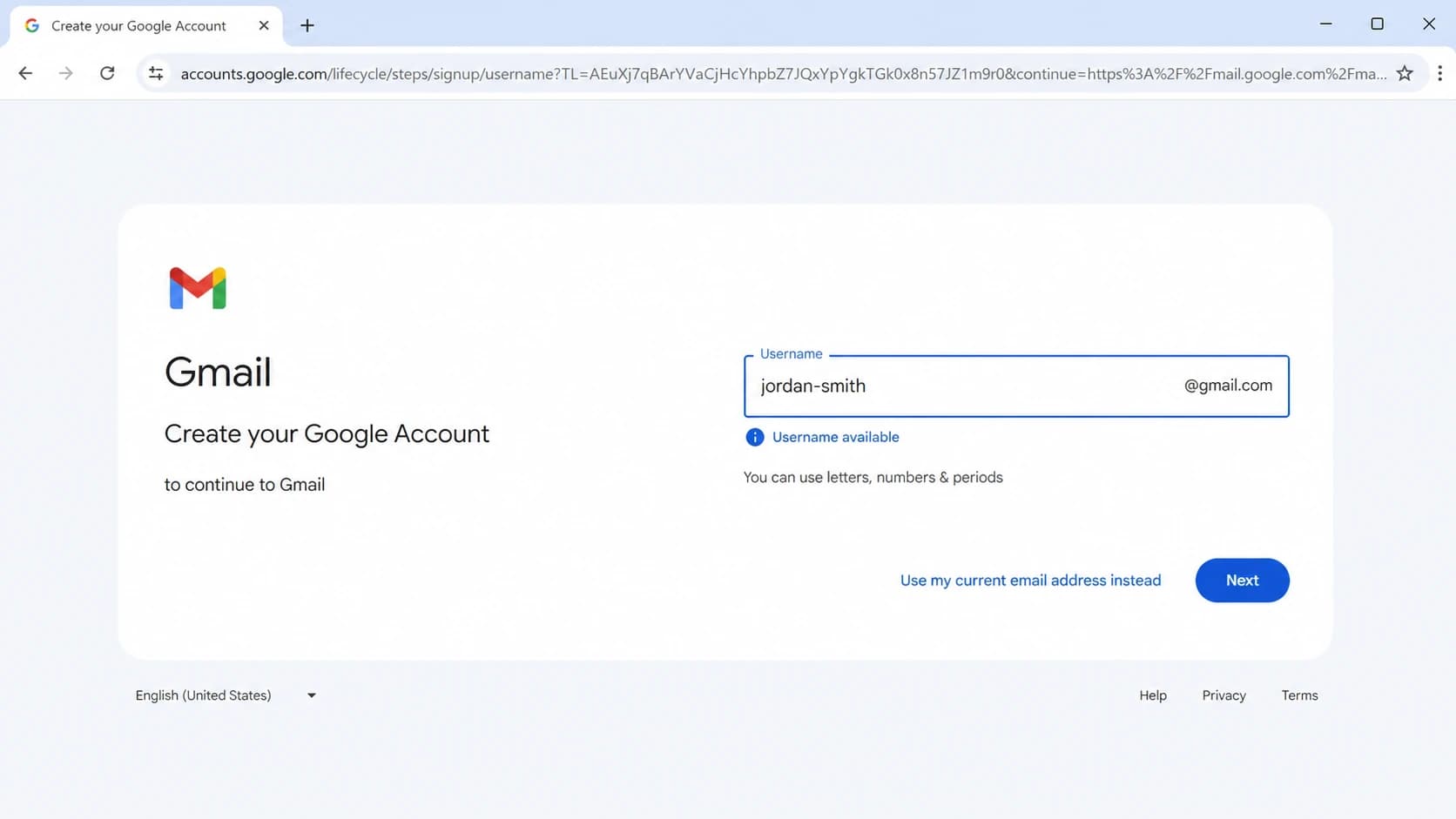
Task: Go back using the browser back arrow
Action: click(25, 73)
